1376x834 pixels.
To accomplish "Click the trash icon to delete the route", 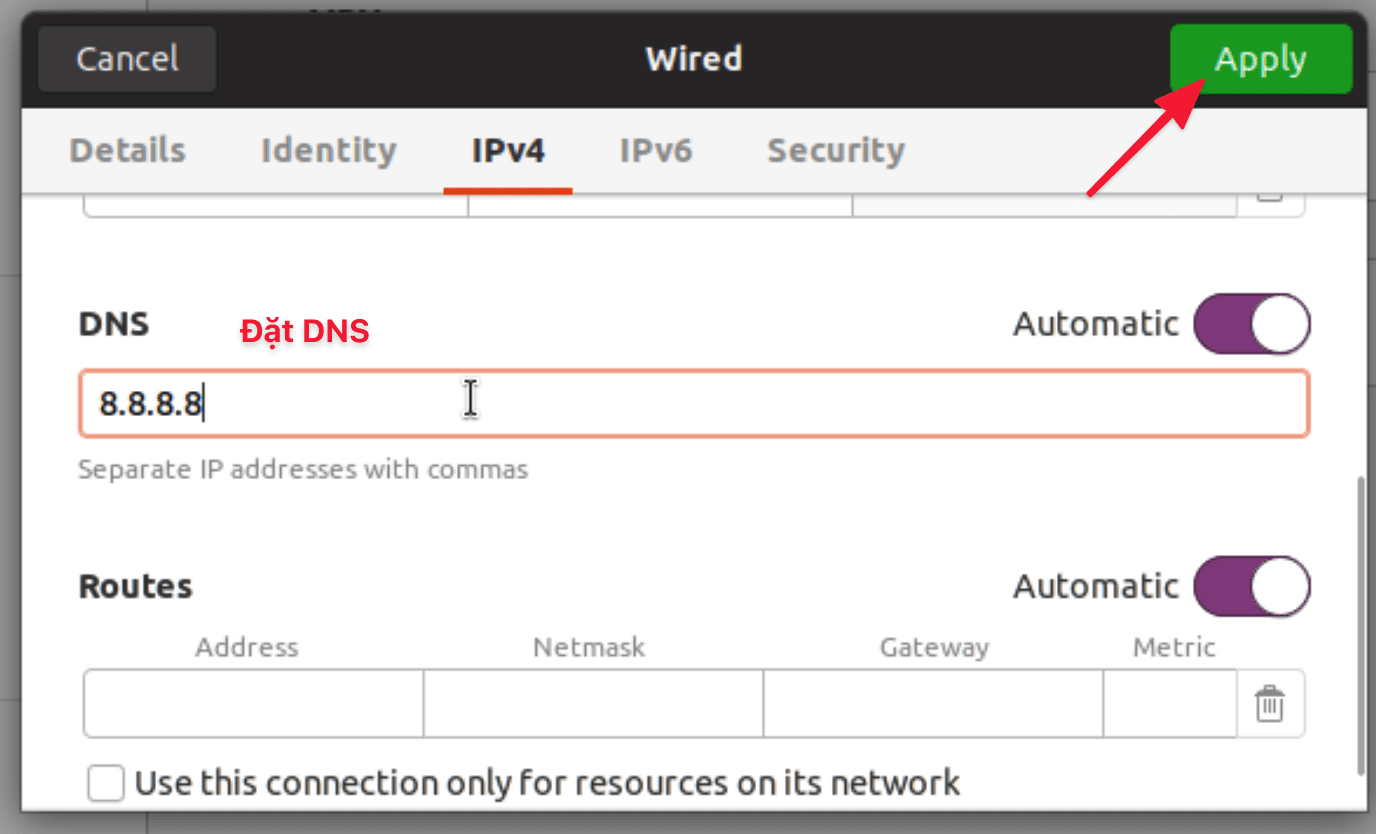I will pos(1269,703).
